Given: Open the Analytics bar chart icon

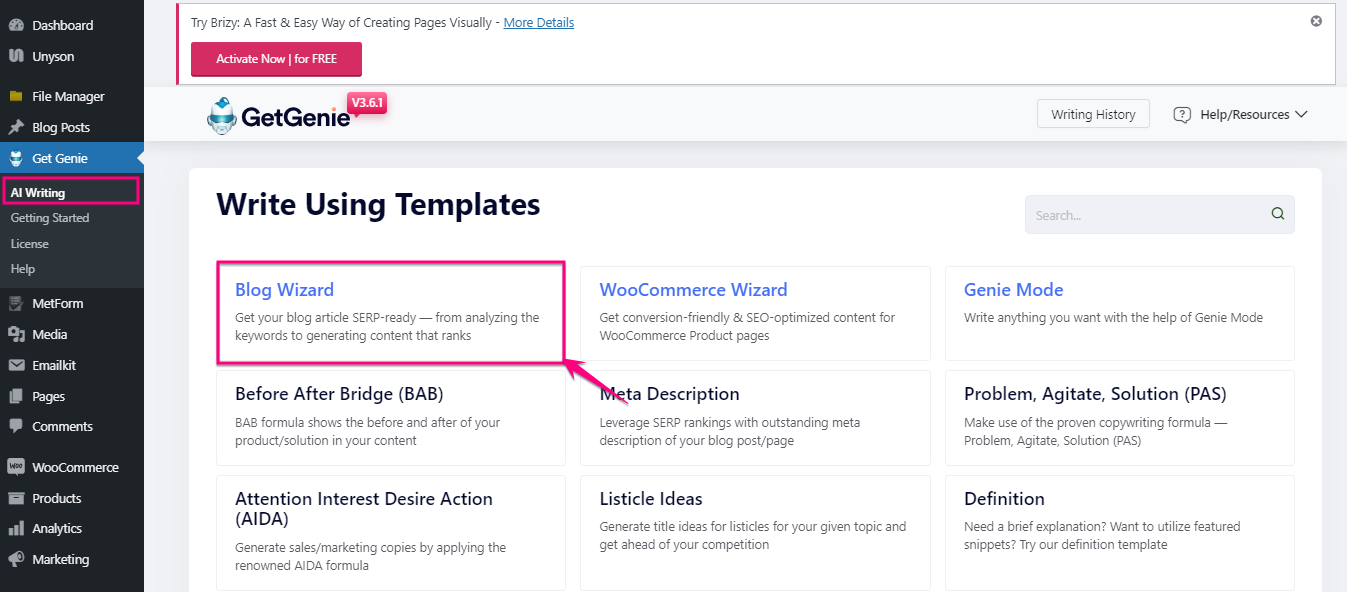Looking at the screenshot, I should [x=16, y=529].
